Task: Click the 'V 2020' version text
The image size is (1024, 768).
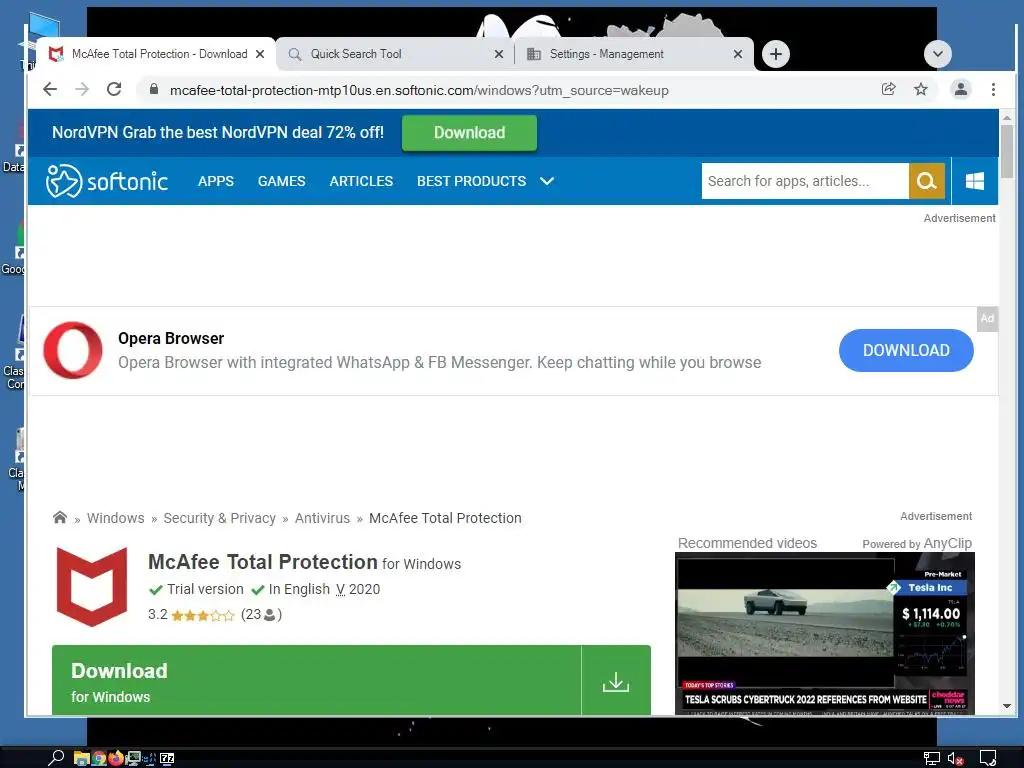Action: 358,589
